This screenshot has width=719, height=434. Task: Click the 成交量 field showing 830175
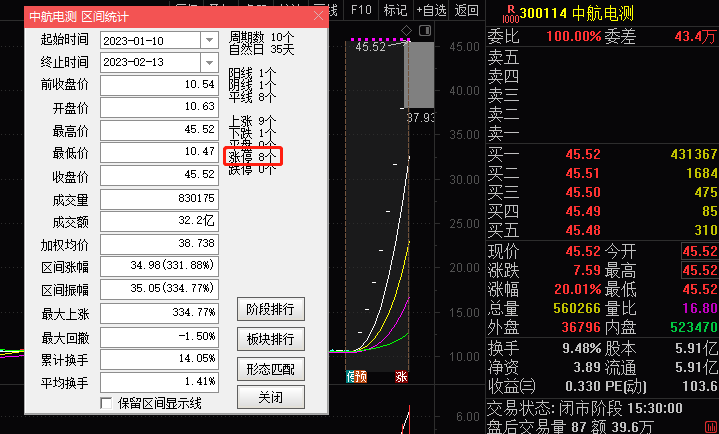(x=159, y=199)
